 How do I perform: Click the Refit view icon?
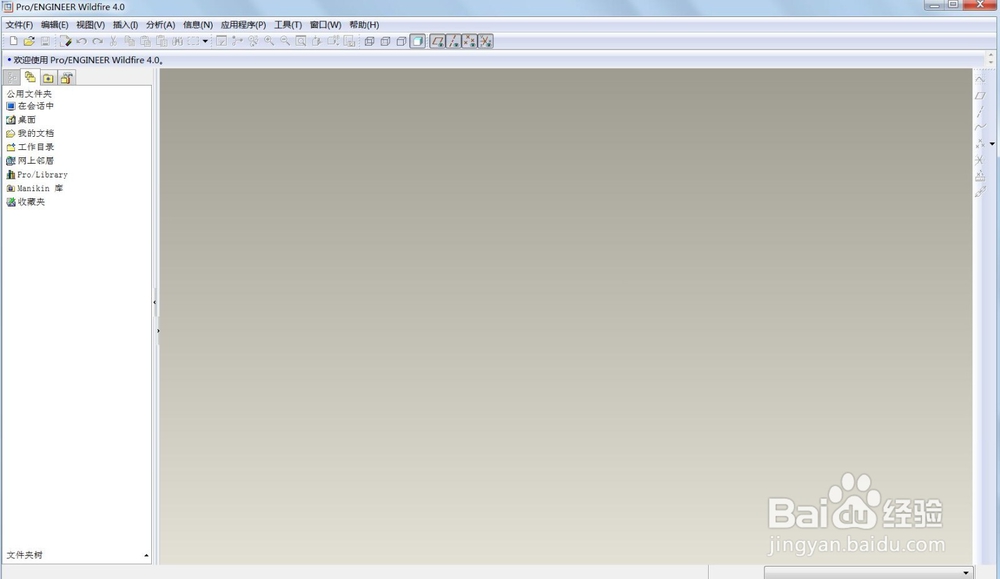coord(300,41)
